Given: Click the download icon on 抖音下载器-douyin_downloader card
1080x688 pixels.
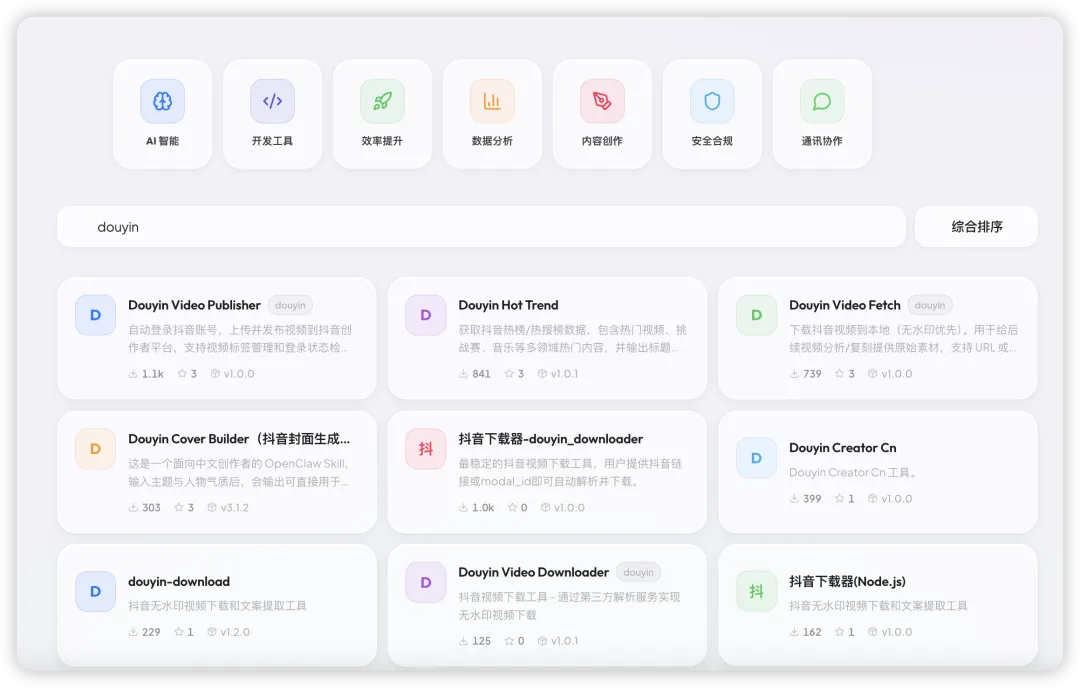Looking at the screenshot, I should (464, 508).
